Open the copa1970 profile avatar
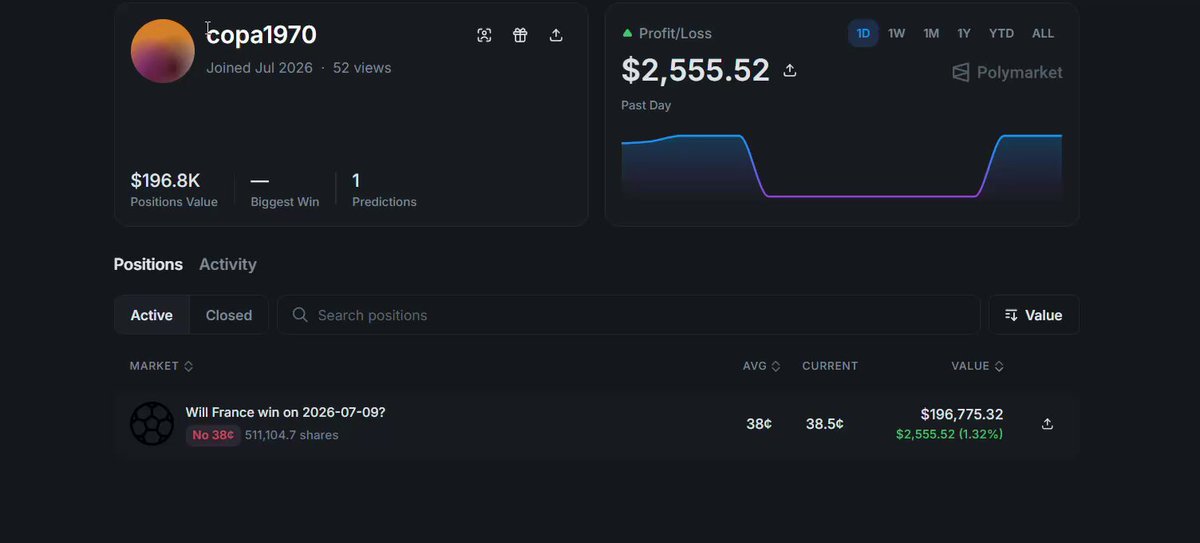 163,51
